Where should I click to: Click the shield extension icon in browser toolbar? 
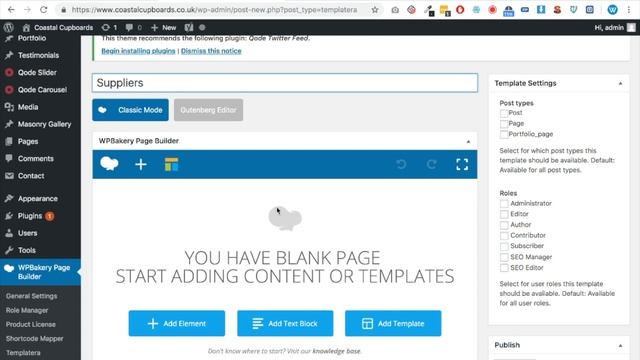[x=573, y=9]
